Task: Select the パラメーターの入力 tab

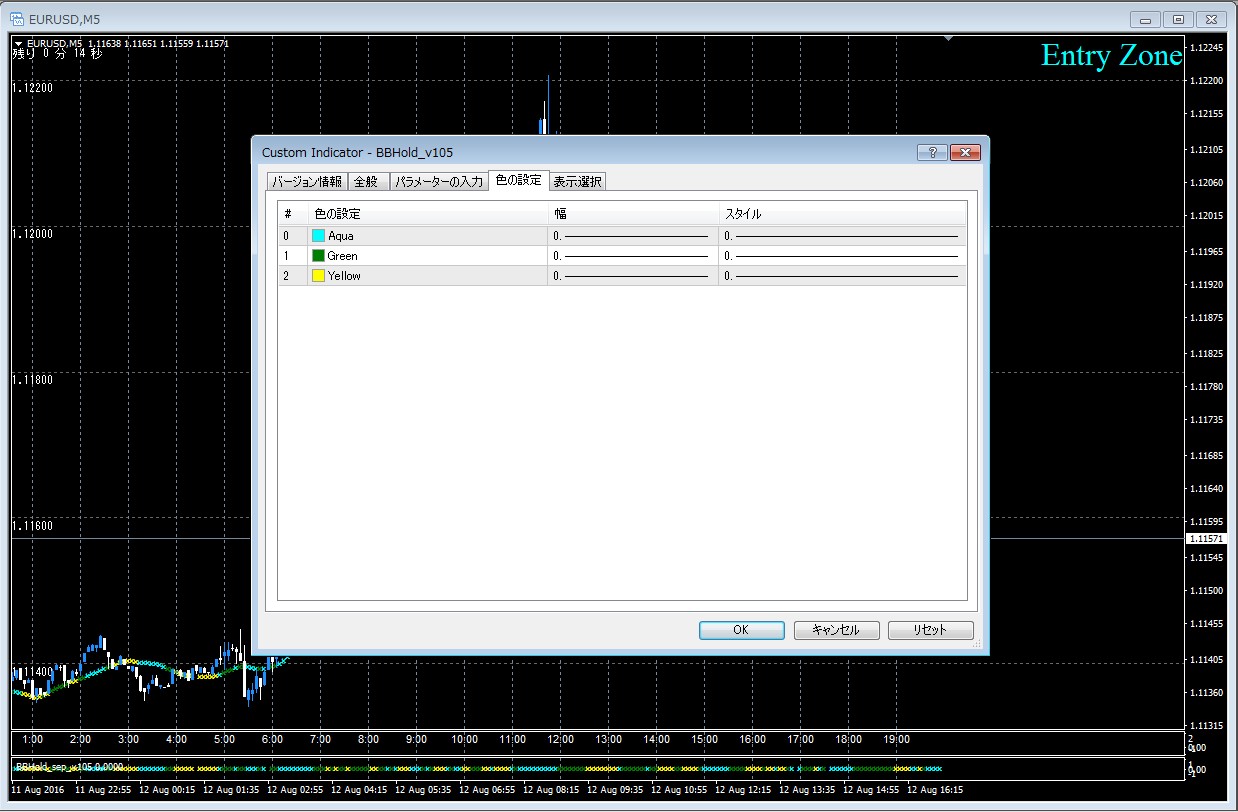Action: click(438, 181)
